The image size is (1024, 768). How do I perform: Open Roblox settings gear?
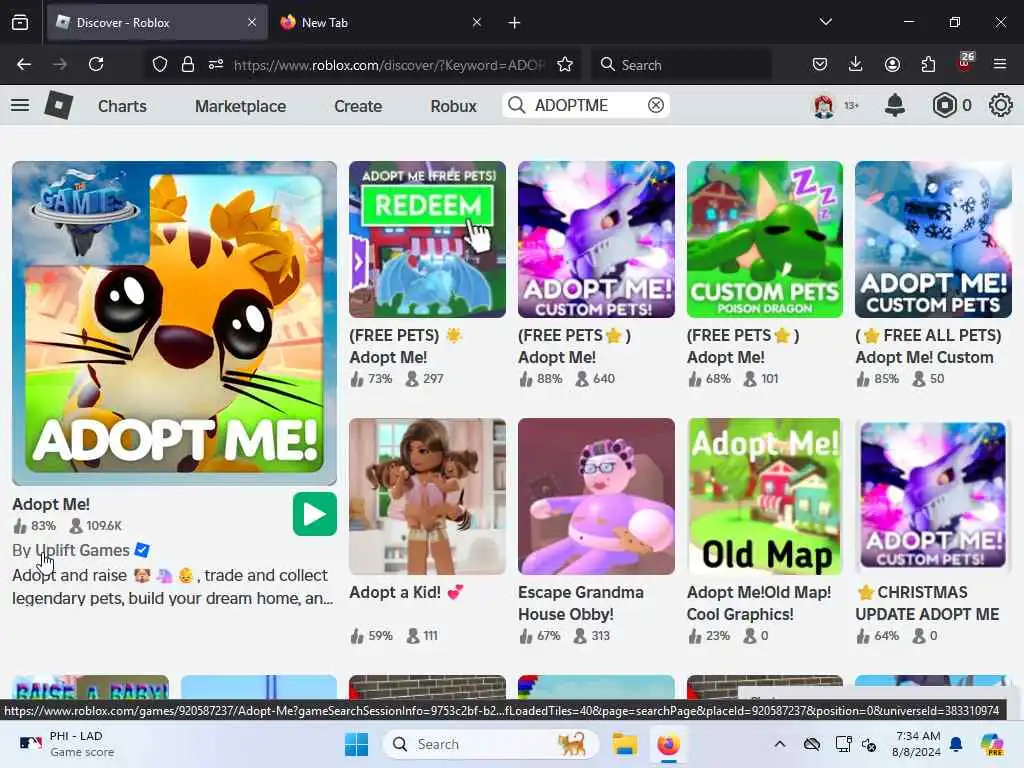pyautogui.click(x=1000, y=105)
